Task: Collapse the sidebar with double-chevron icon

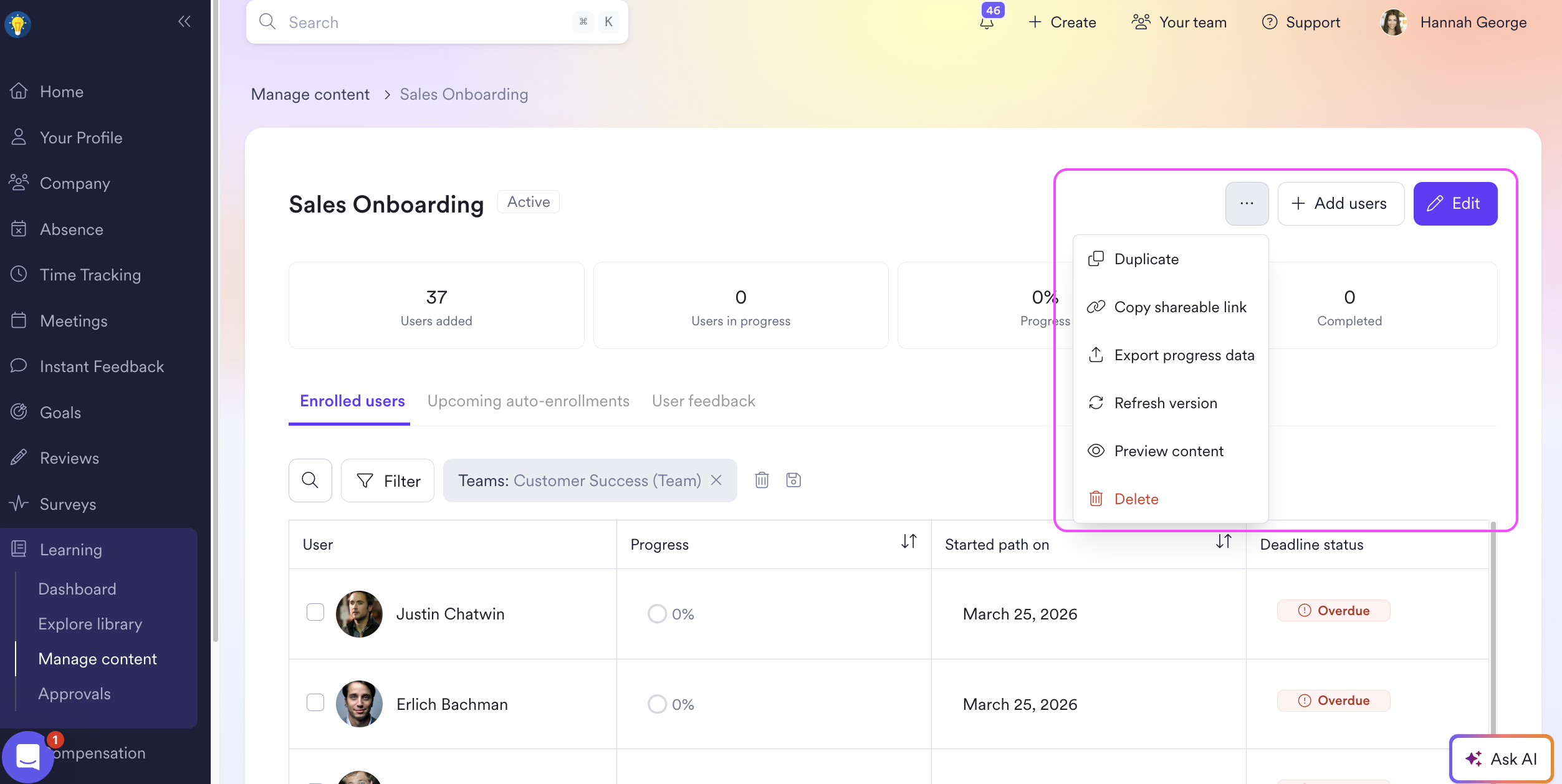Action: pyautogui.click(x=184, y=22)
